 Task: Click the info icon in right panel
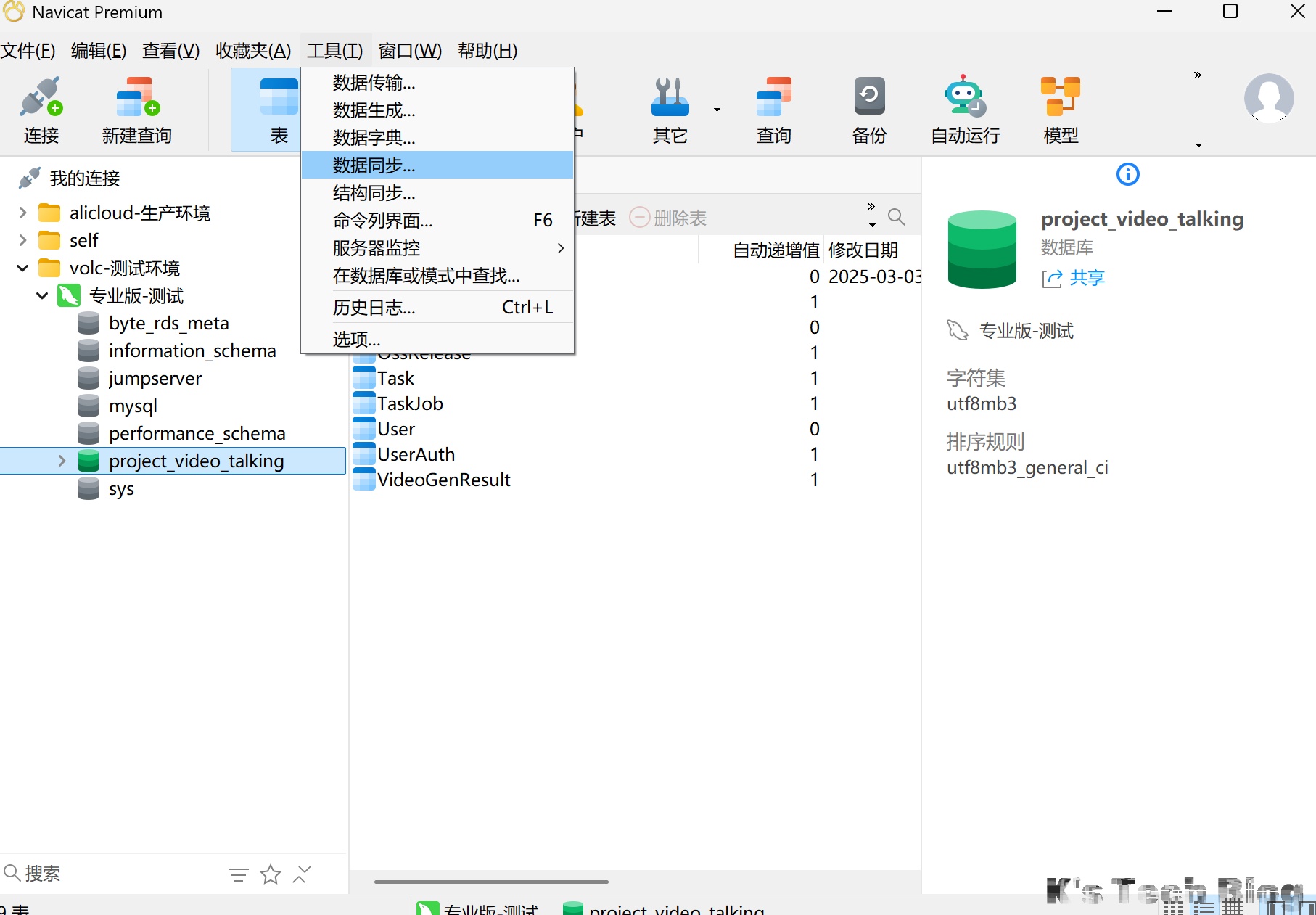click(1127, 174)
